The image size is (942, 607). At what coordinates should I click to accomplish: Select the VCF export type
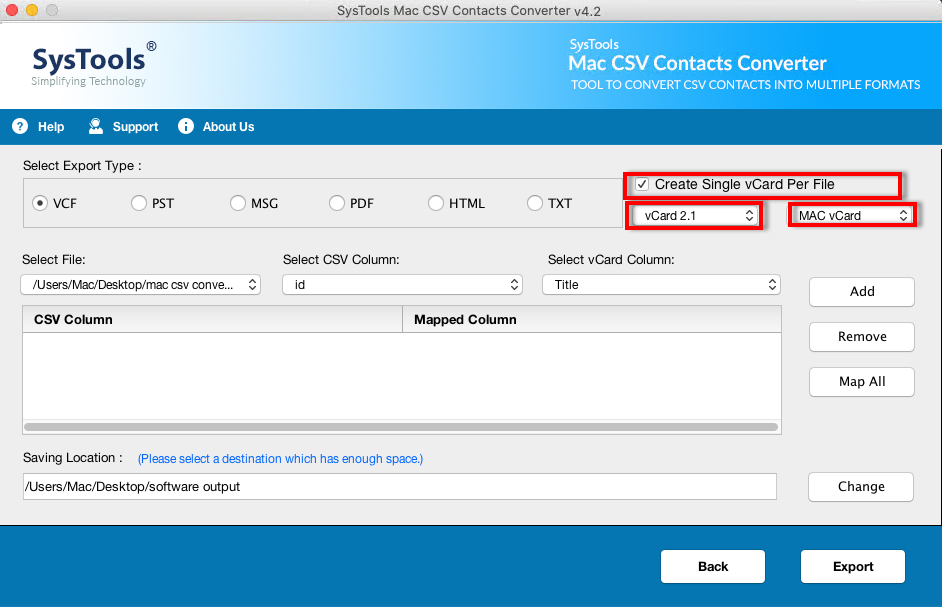tap(40, 203)
